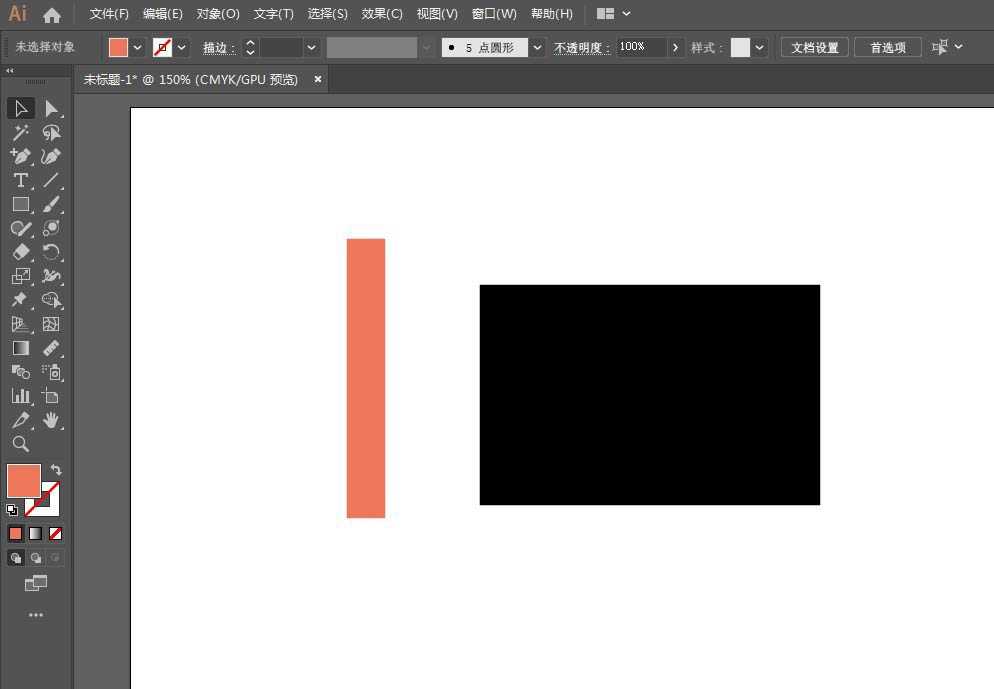
Task: Click the 文档设置 button
Action: click(814, 47)
